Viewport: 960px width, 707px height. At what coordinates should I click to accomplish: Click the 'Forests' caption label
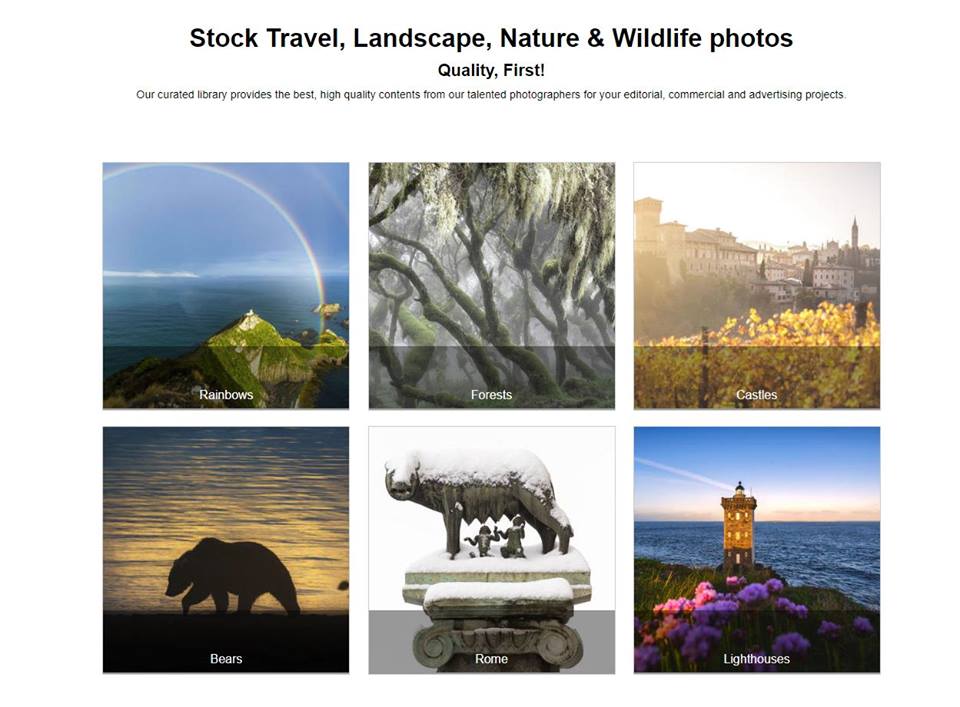(491, 395)
